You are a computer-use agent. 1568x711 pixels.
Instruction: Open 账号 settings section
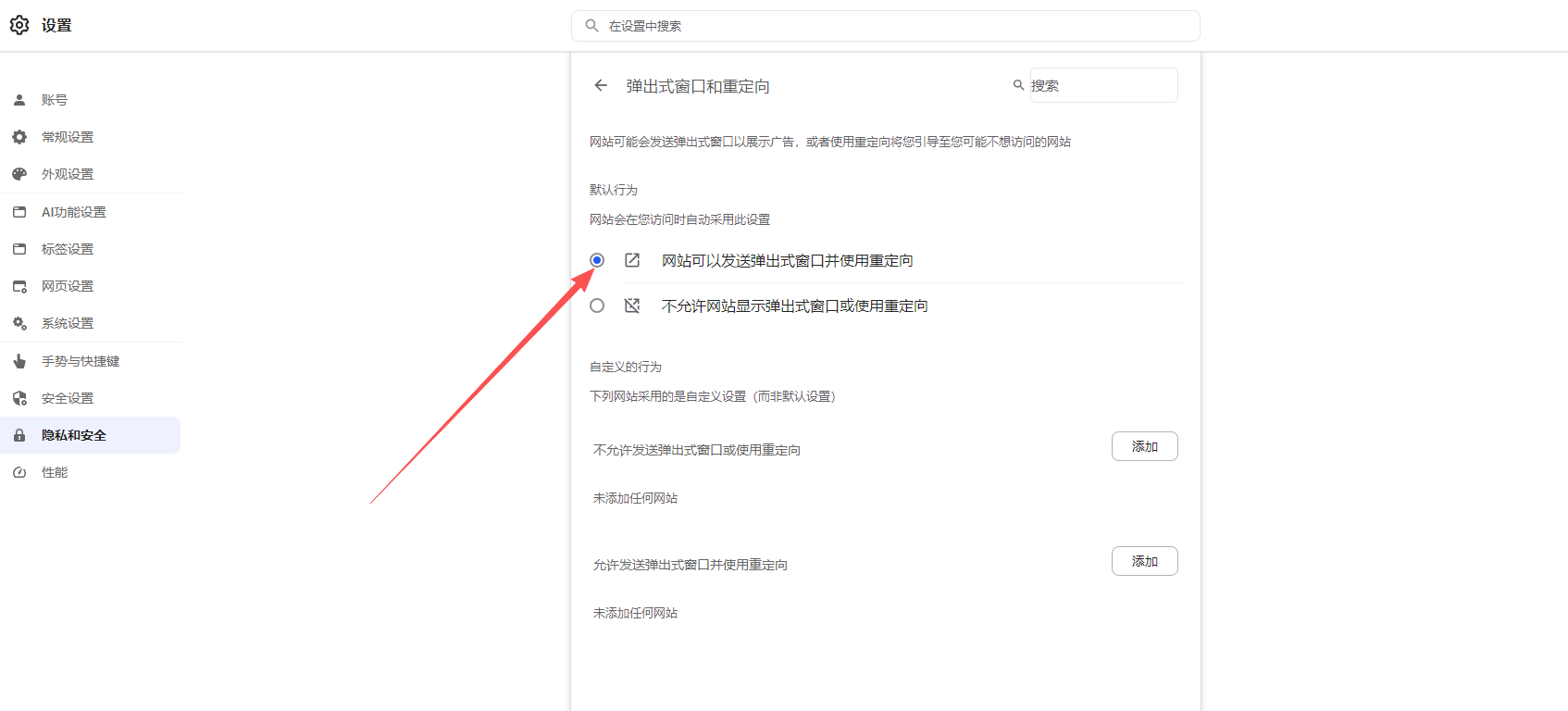click(x=91, y=100)
